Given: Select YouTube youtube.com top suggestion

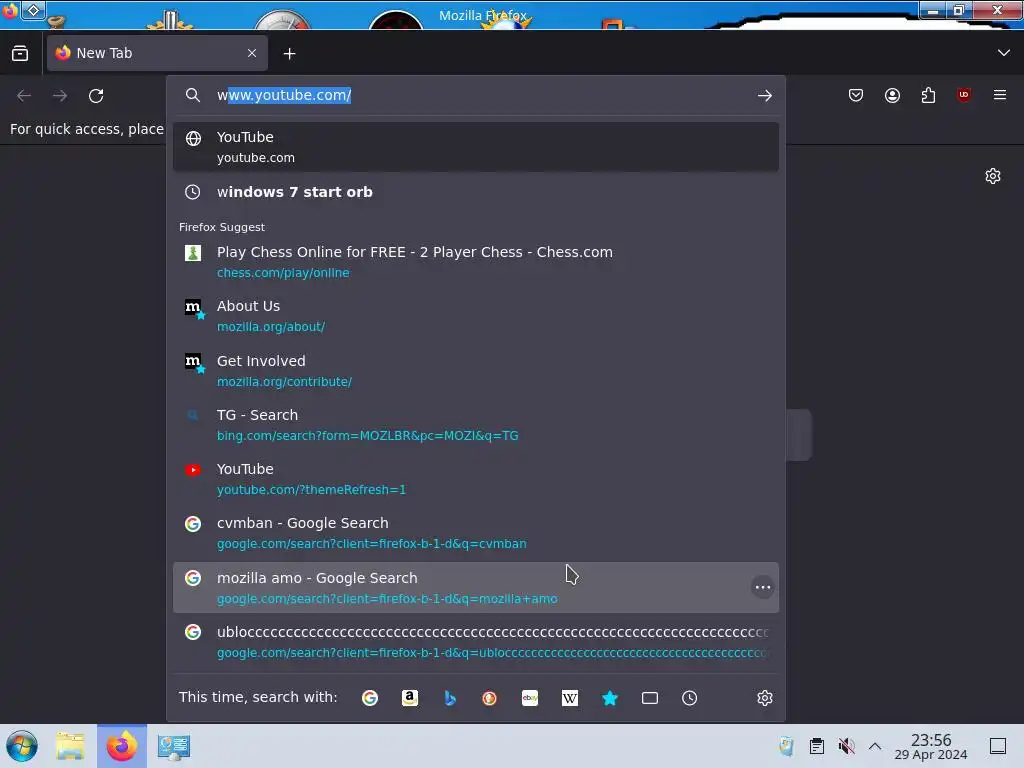Looking at the screenshot, I should click(475, 147).
